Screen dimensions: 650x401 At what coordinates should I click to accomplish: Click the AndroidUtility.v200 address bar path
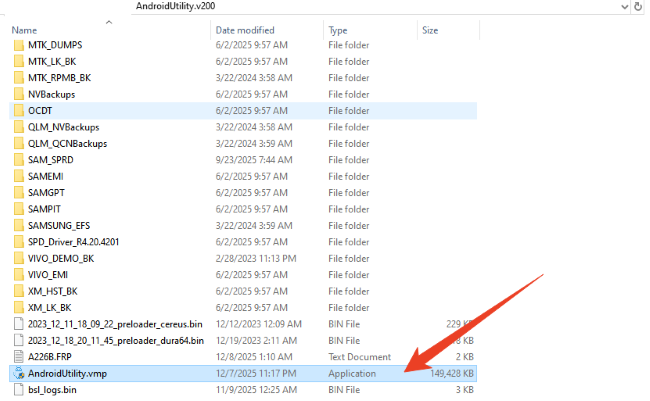(175, 6)
